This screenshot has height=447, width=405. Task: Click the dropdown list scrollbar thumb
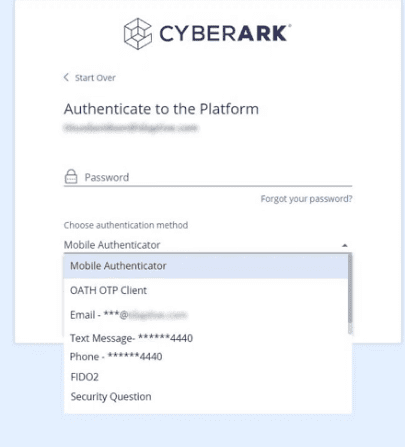point(350,288)
